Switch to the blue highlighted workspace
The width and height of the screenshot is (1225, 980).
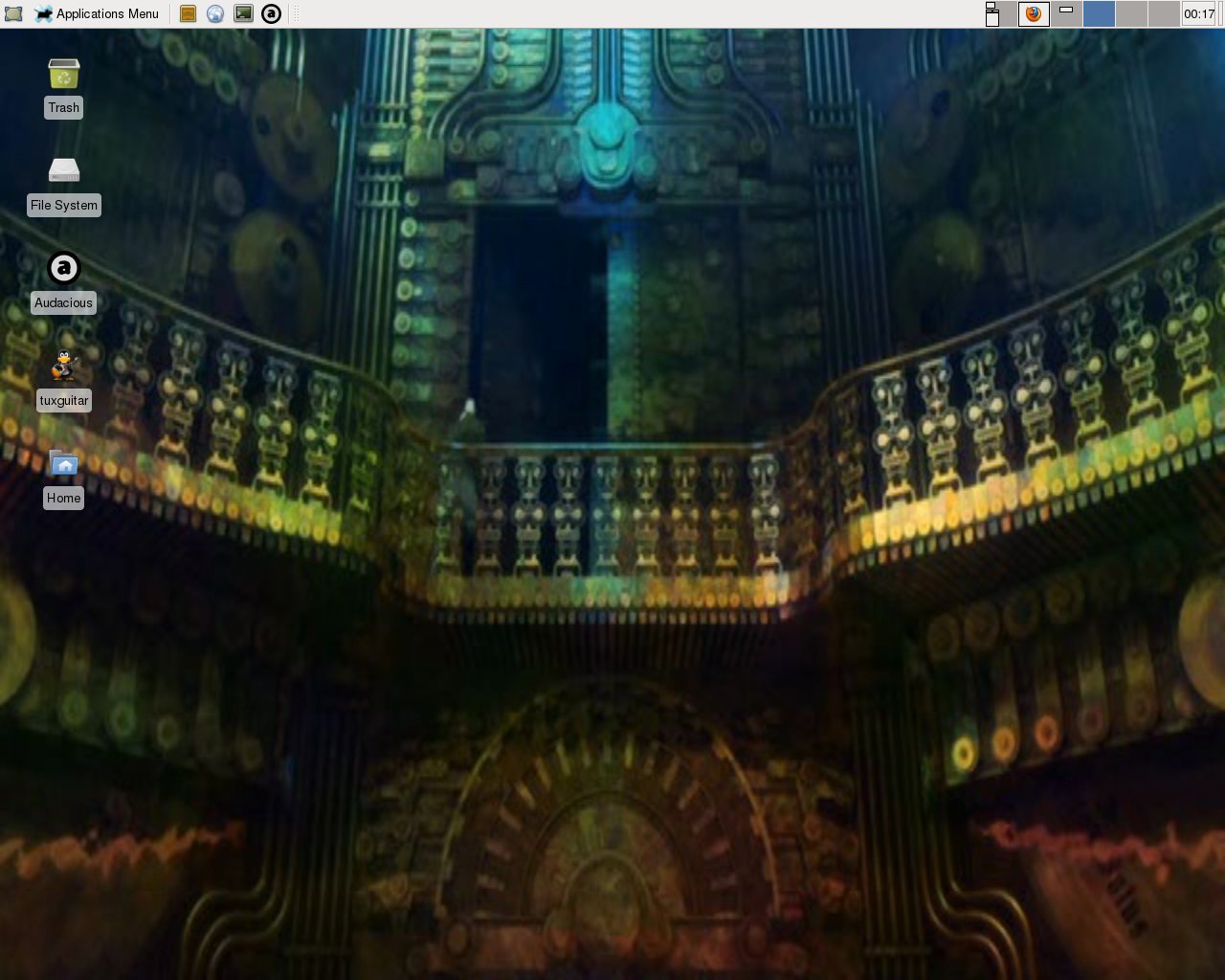point(1099,13)
